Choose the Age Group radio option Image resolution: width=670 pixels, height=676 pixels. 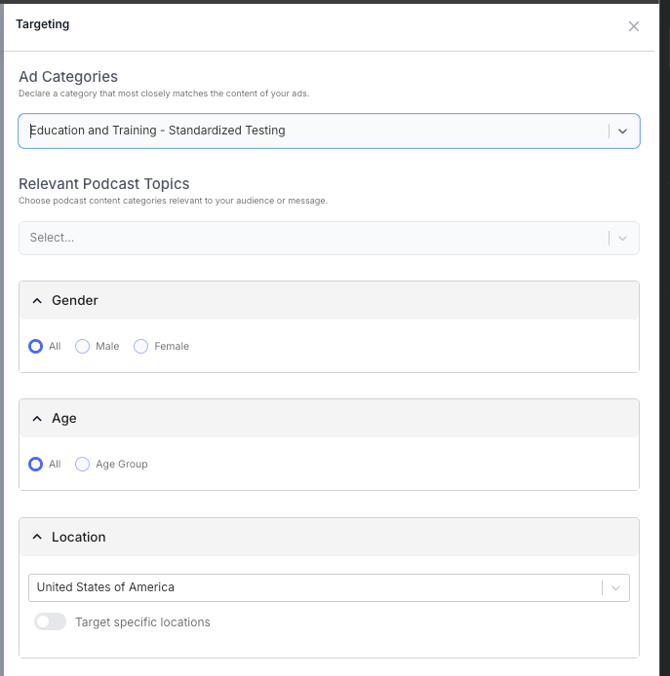[83, 464]
